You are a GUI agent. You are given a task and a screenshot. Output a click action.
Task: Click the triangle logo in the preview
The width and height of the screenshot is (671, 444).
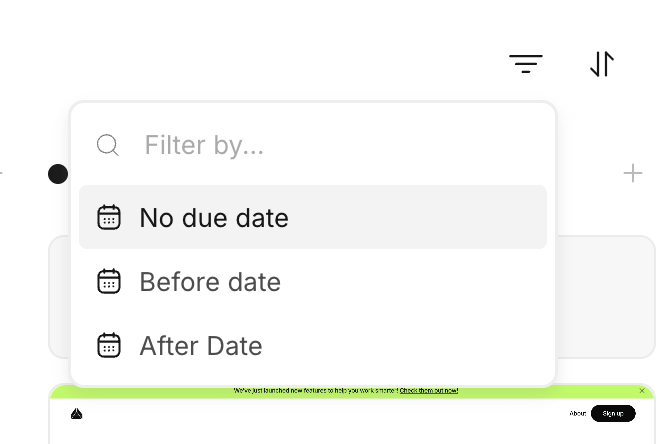click(x=77, y=413)
